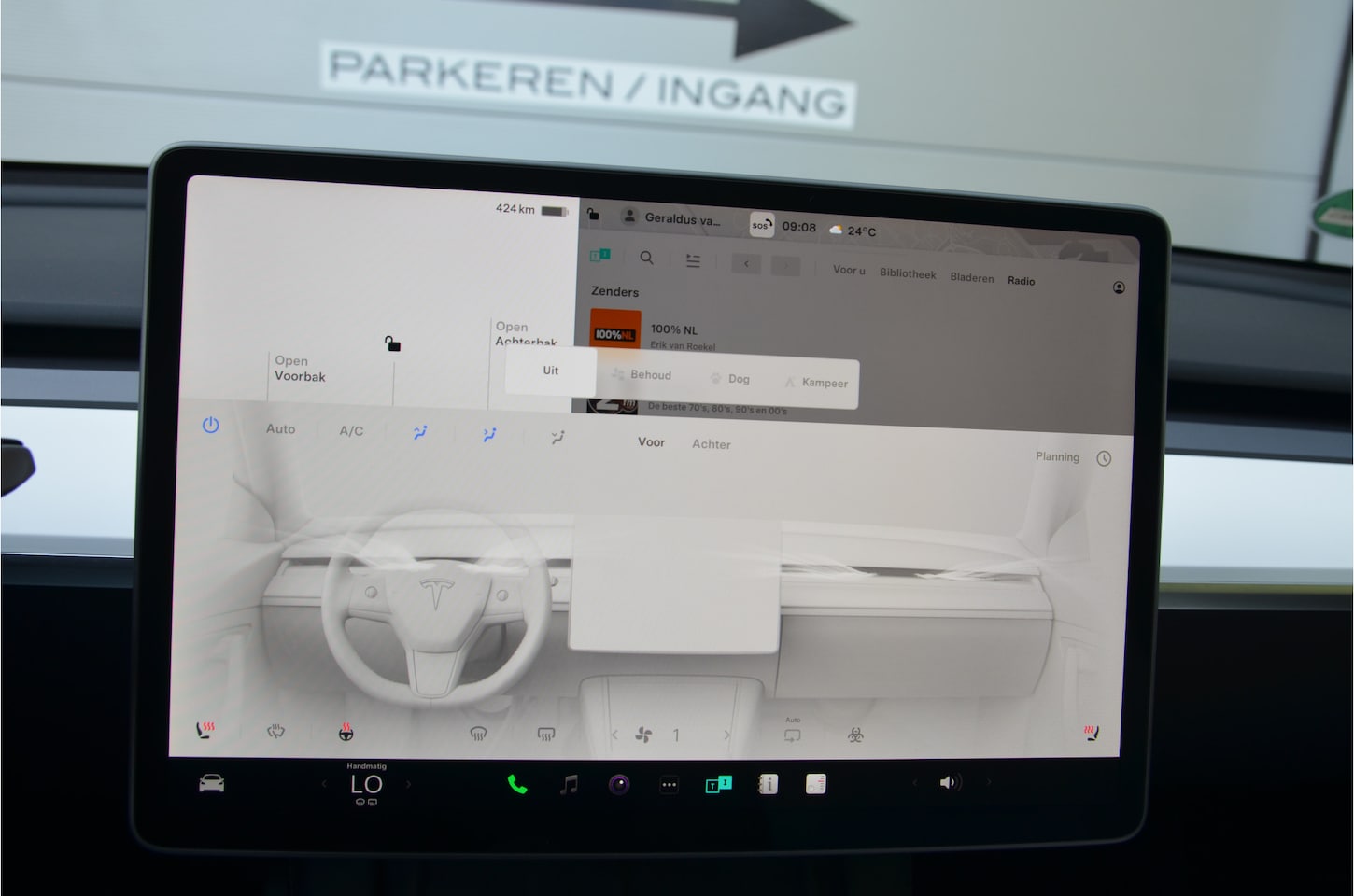Open Geraldus driver profile
The height and width of the screenshot is (896, 1354).
point(672,219)
